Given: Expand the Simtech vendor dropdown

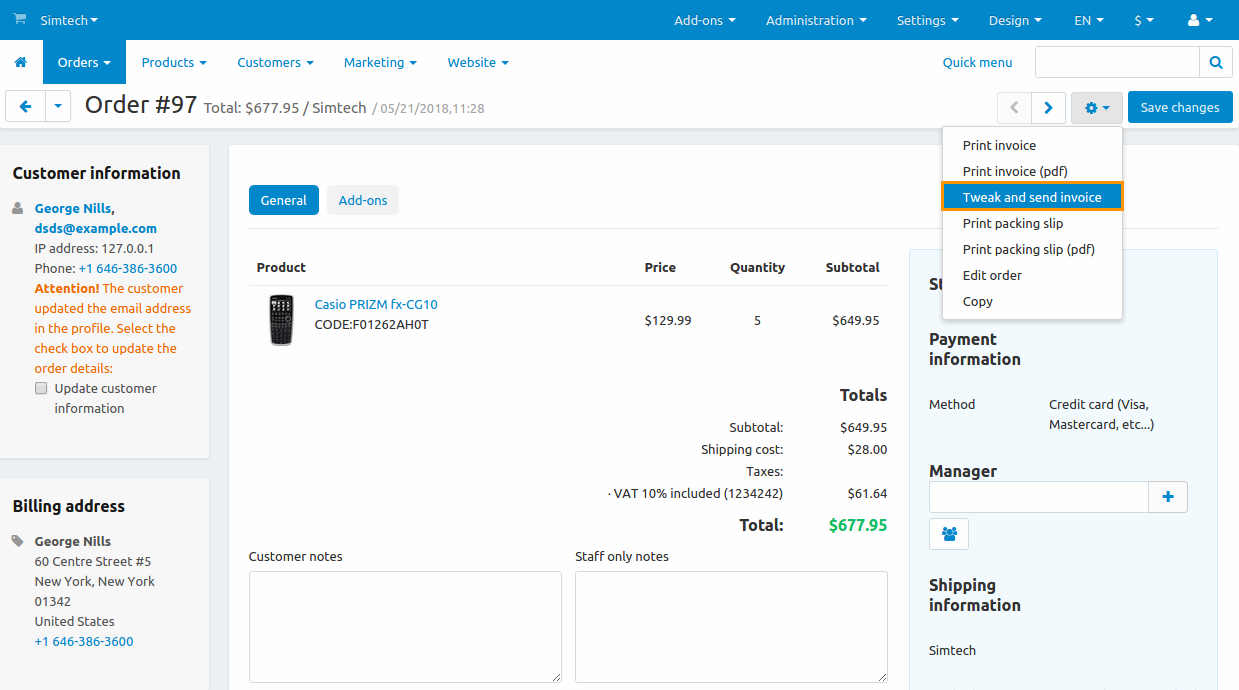Looking at the screenshot, I should [x=69, y=20].
